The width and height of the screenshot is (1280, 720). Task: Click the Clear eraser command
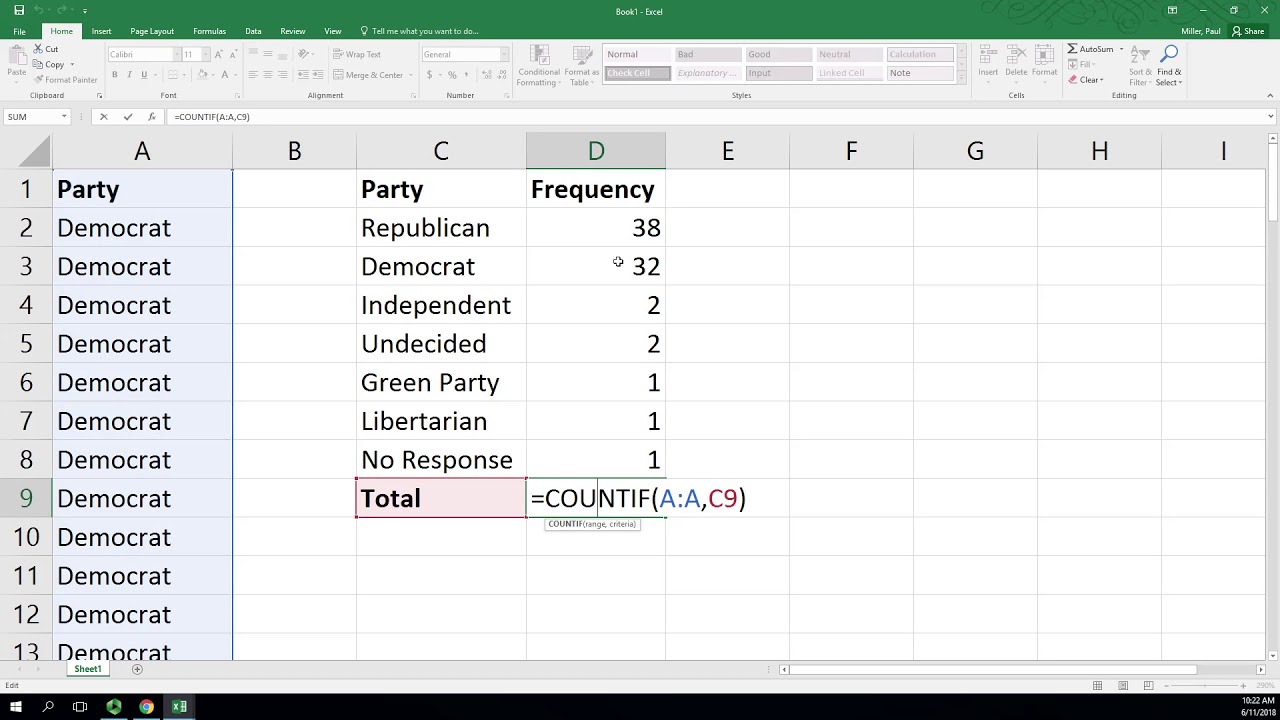[1086, 80]
